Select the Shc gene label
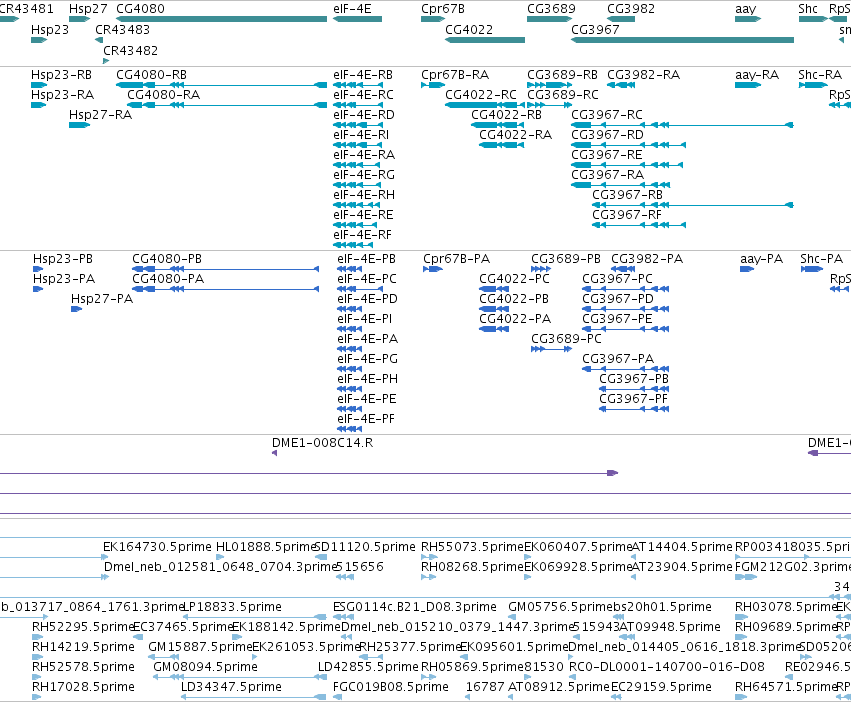 click(x=808, y=9)
